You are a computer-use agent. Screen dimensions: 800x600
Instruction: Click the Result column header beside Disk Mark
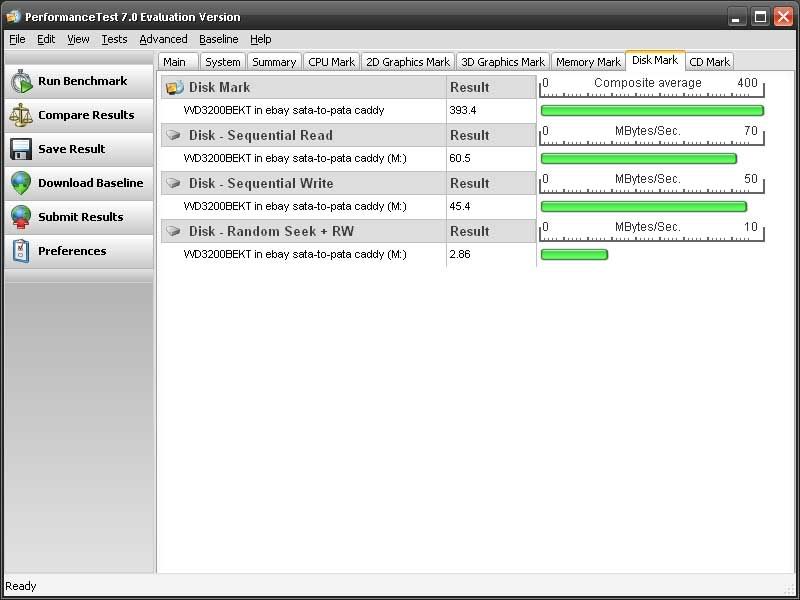pyautogui.click(x=469, y=87)
